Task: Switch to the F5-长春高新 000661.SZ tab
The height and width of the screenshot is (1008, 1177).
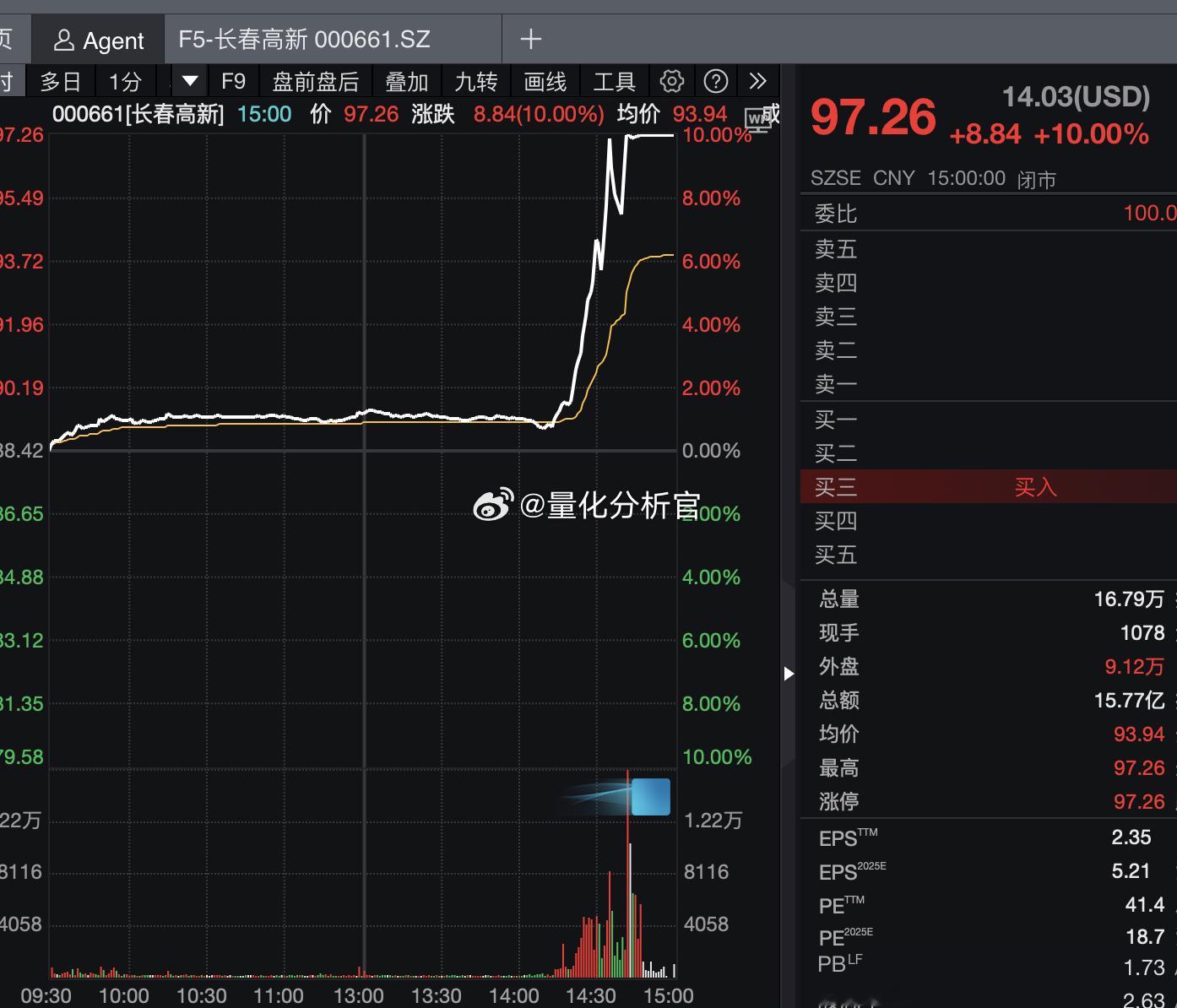Action: point(306,39)
